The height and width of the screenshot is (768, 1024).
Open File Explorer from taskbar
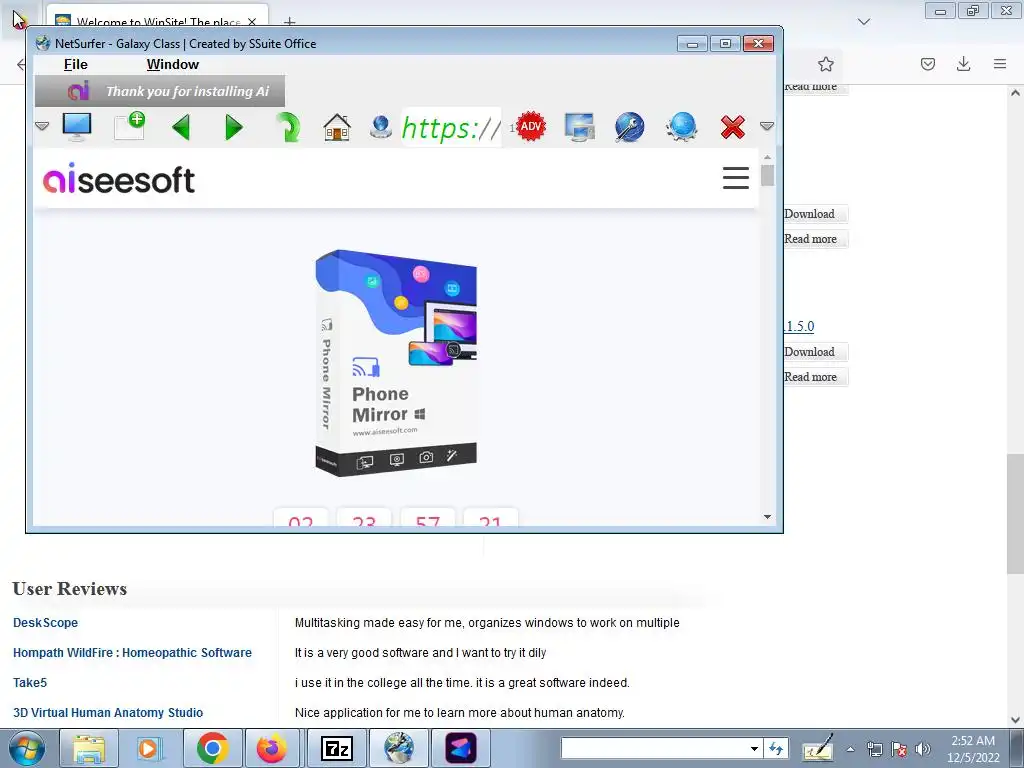(x=89, y=748)
